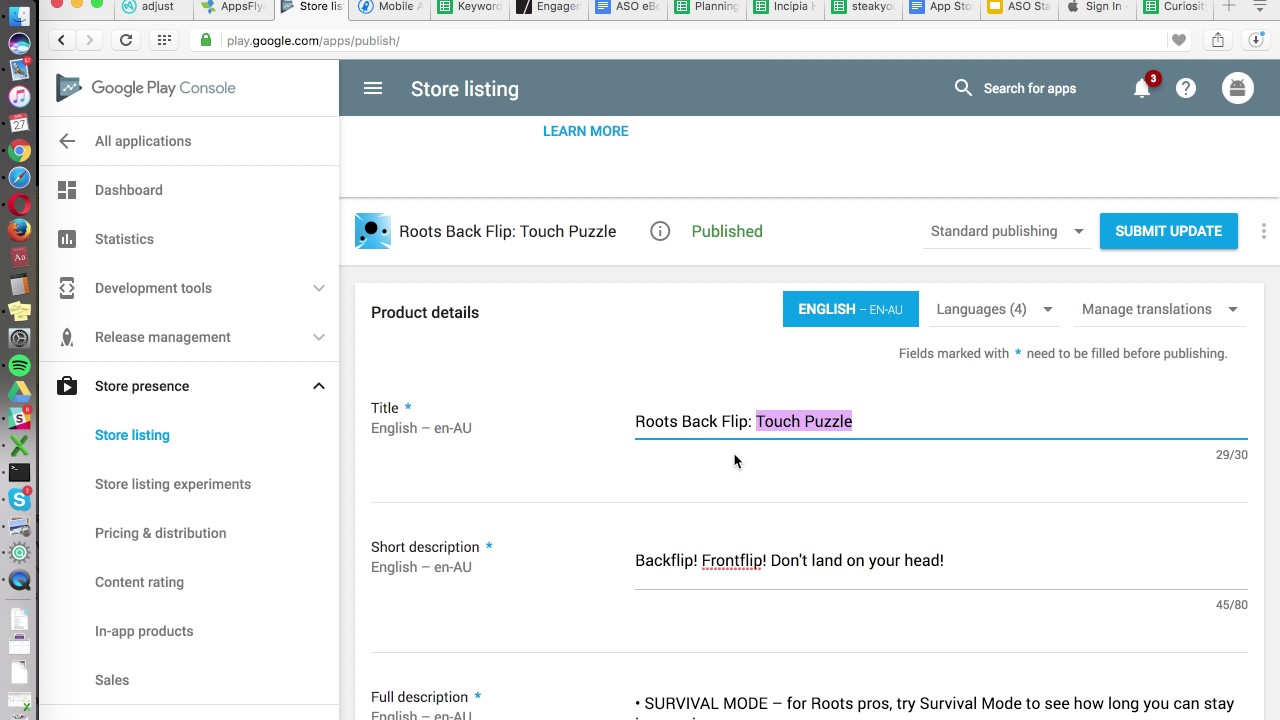Click the Dashboard grid icon

(67, 190)
